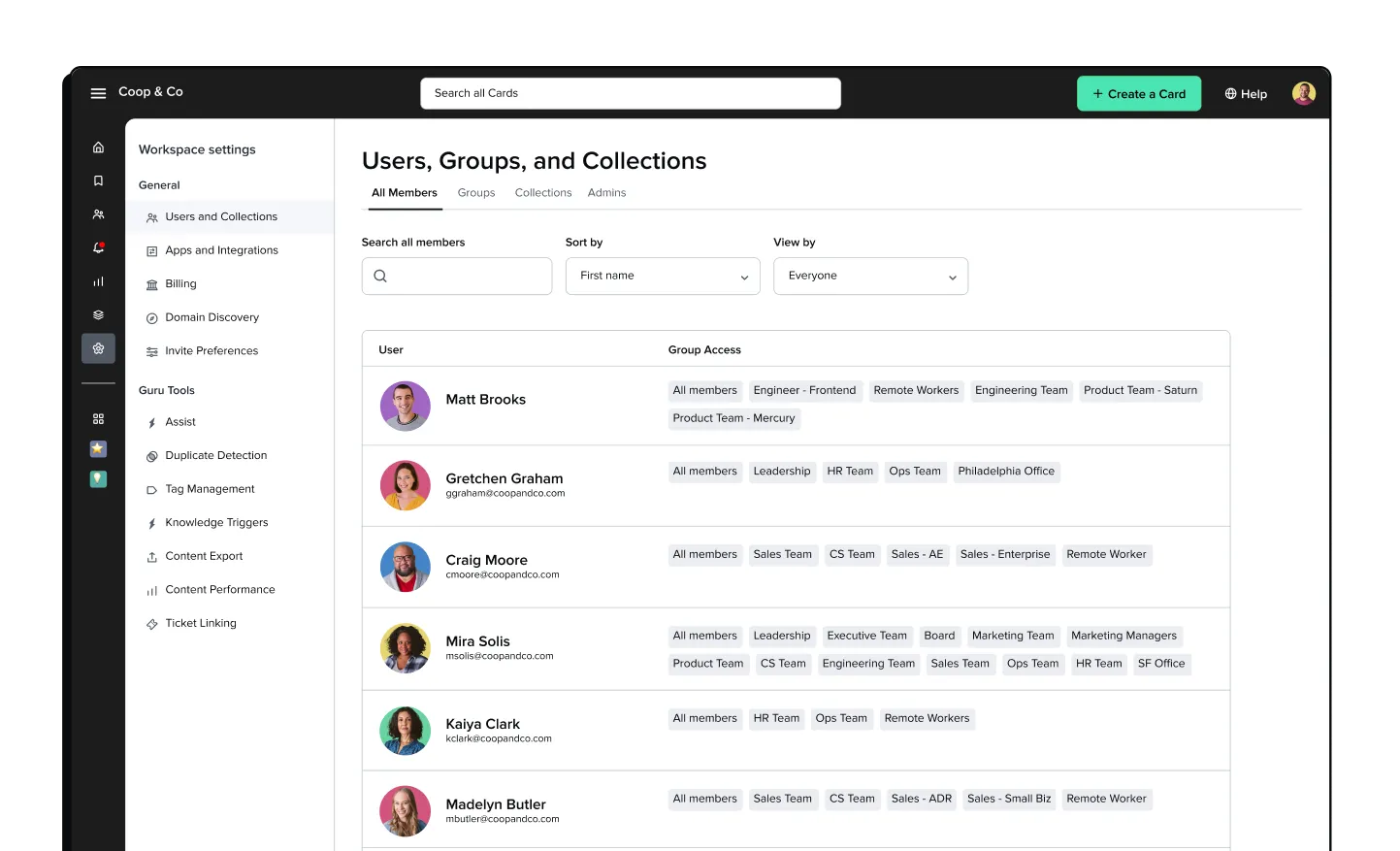Click Gretchen Graham's Philadelphia Office tag

click(1006, 472)
